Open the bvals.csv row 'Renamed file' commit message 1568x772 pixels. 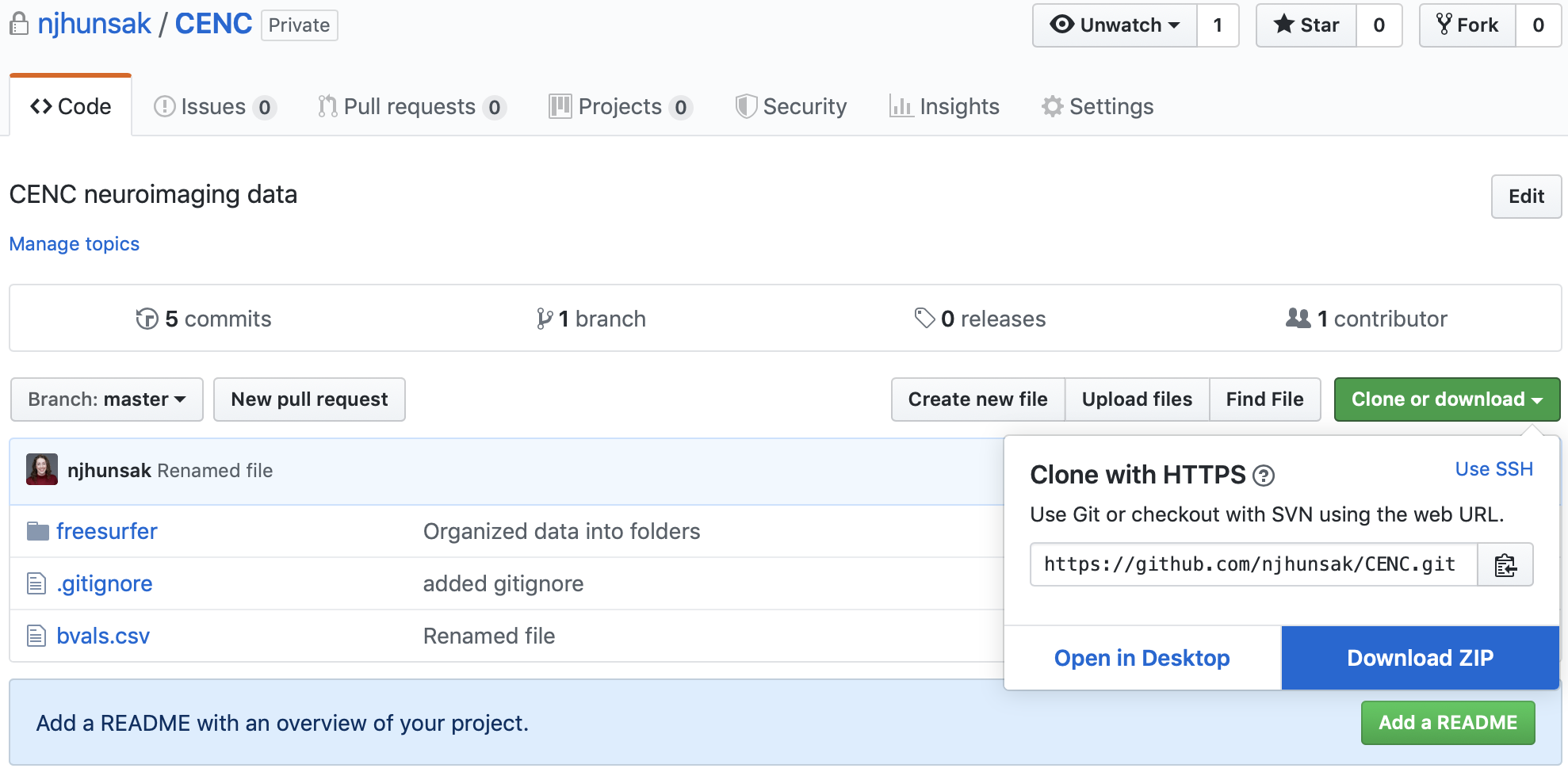[489, 636]
